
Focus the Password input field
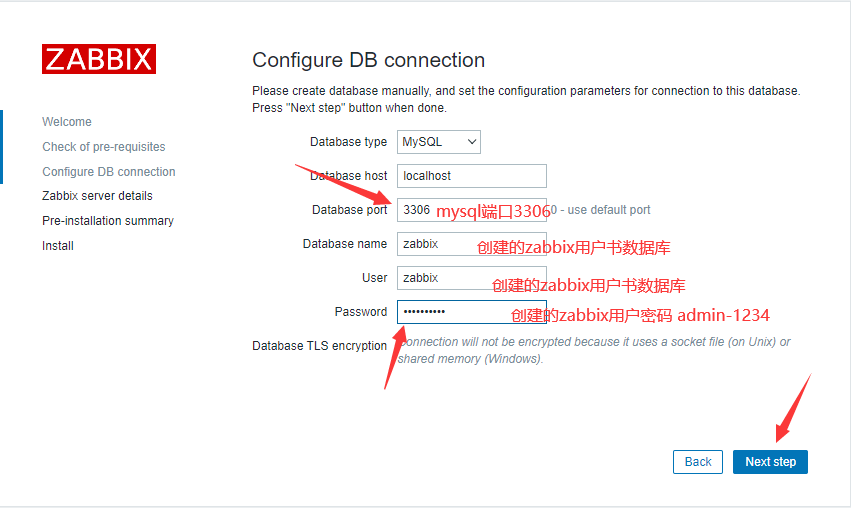click(472, 312)
